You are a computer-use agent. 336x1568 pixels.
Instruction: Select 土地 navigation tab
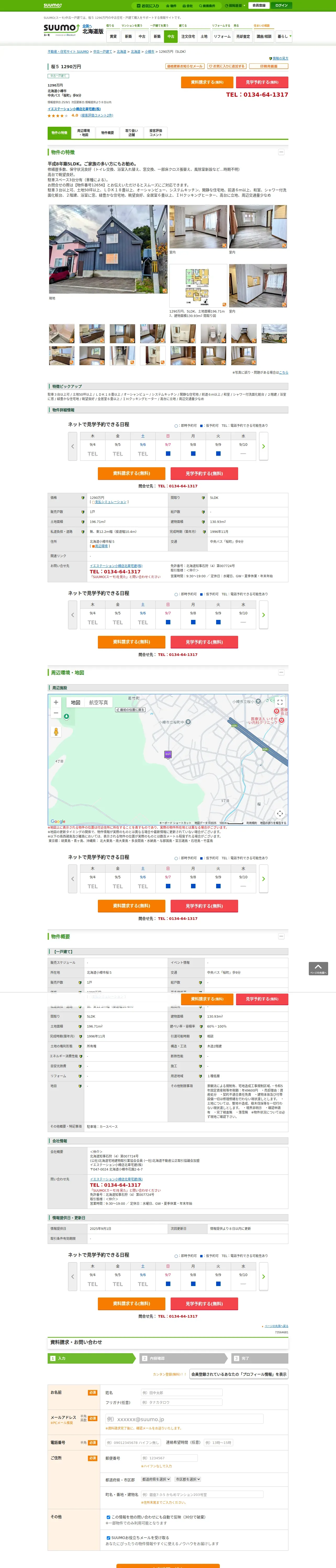[x=204, y=37]
